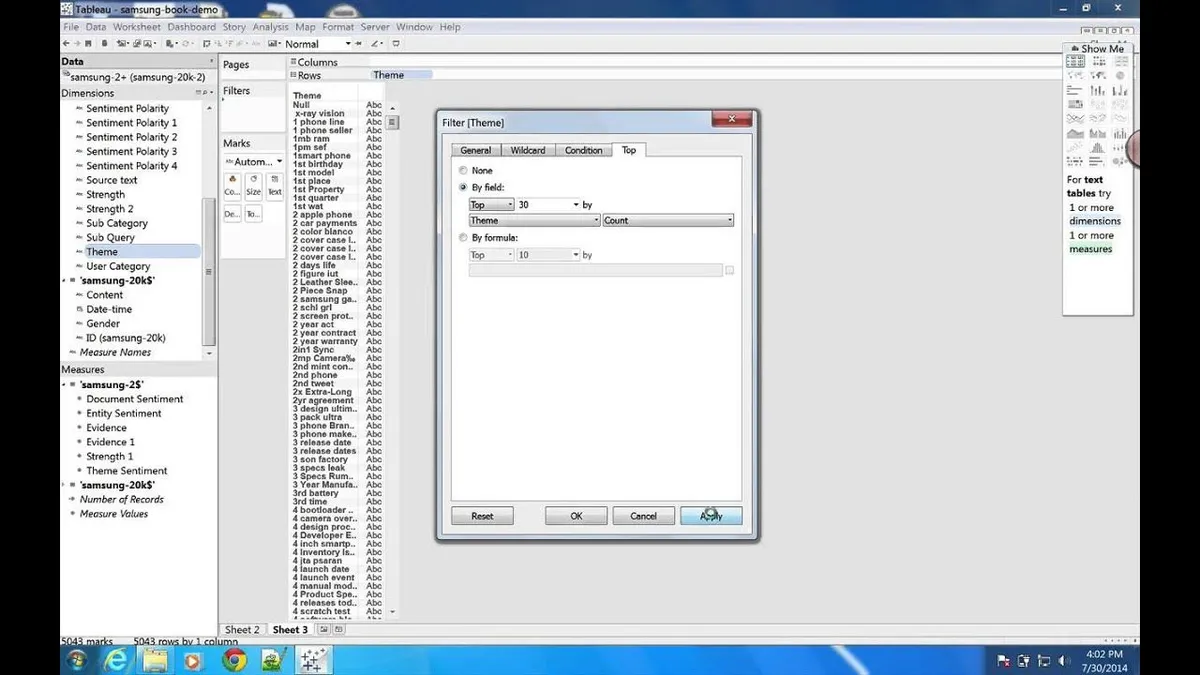This screenshot has width=1200, height=675.
Task: Click OK in the filter dialog
Action: (x=576, y=516)
